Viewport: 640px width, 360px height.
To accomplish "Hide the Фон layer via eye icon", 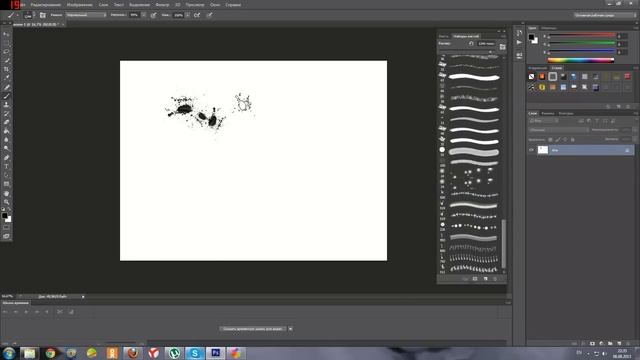I will pyautogui.click(x=531, y=150).
